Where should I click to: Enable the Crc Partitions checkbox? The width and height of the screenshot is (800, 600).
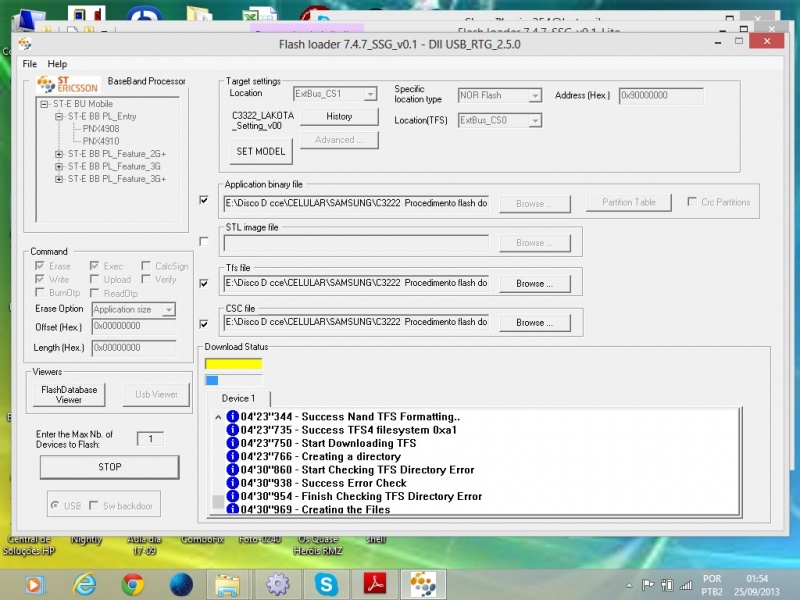click(x=692, y=202)
